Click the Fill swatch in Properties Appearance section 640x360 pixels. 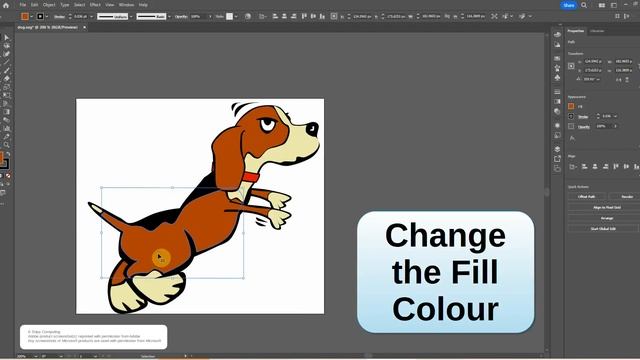[571, 106]
